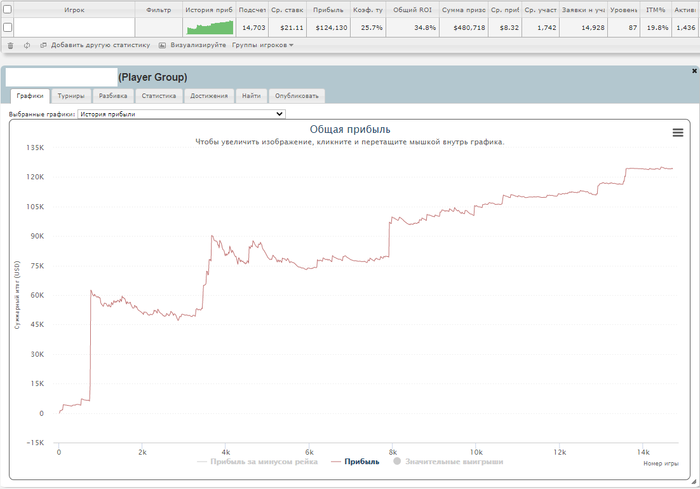
Task: Go to the Достижения tab
Action: coord(209,96)
